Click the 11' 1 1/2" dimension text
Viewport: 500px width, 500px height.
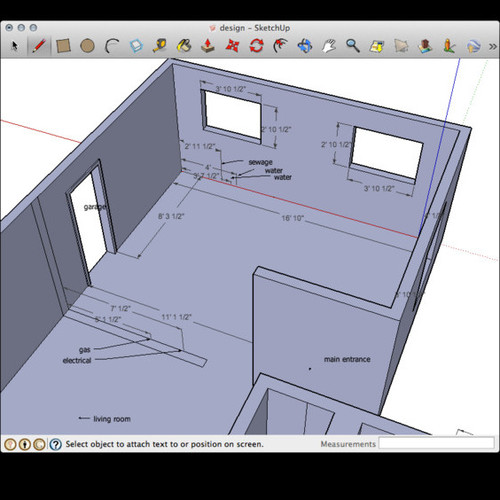(x=176, y=317)
